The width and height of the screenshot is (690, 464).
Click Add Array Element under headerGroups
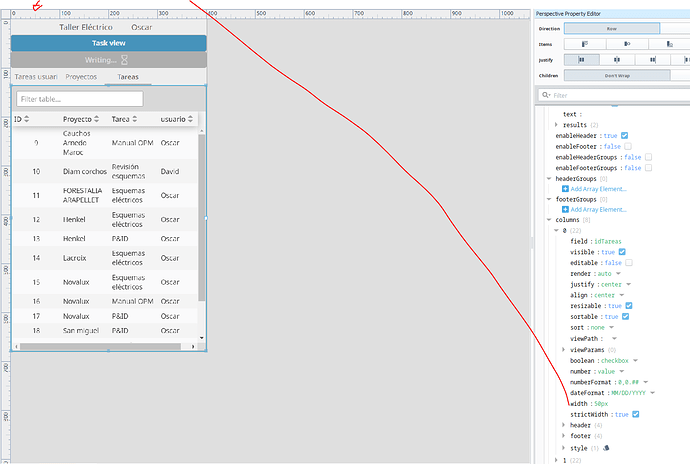point(598,189)
